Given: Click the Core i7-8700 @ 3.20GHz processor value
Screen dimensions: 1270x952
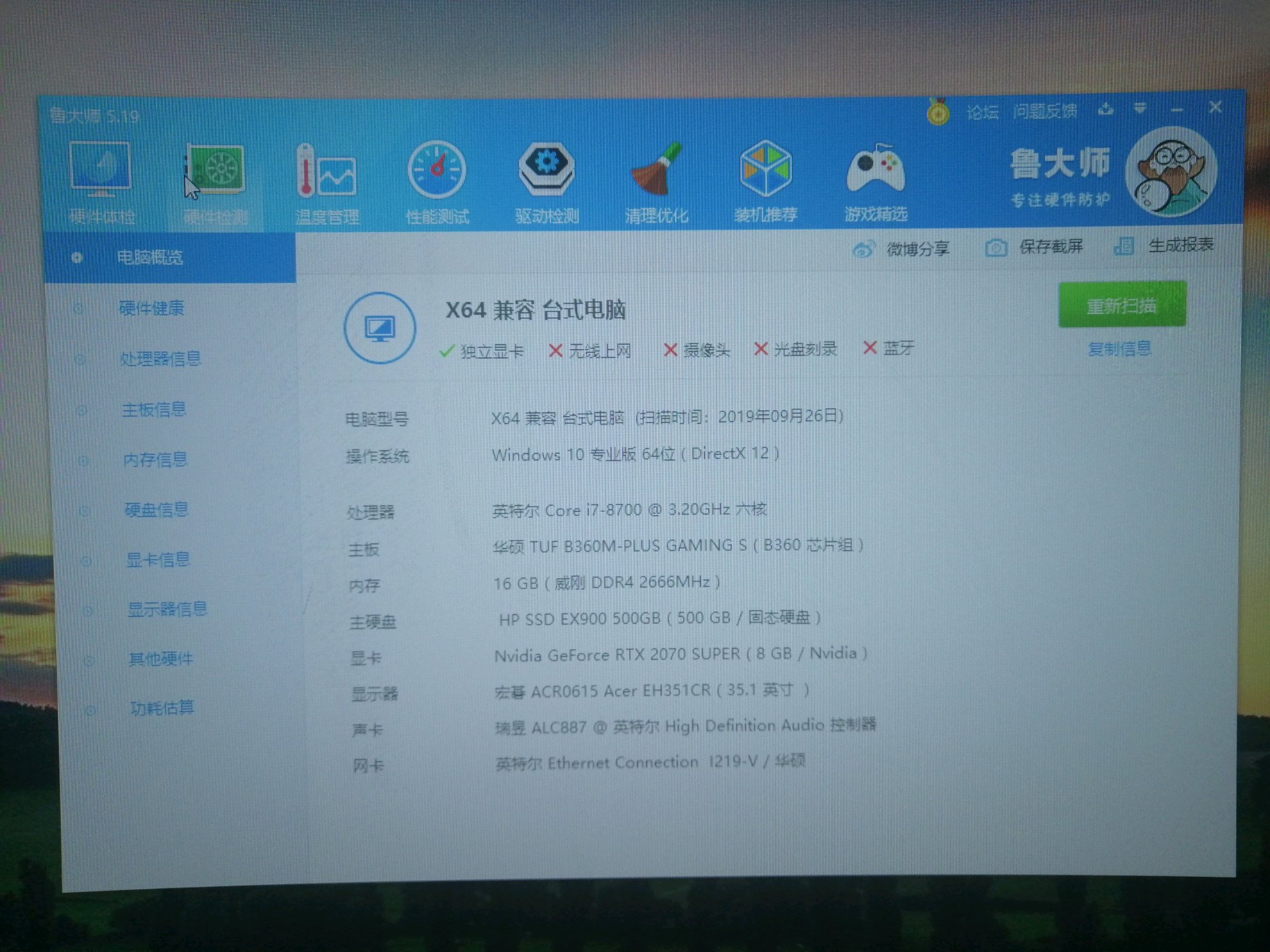Looking at the screenshot, I should pos(629,510).
